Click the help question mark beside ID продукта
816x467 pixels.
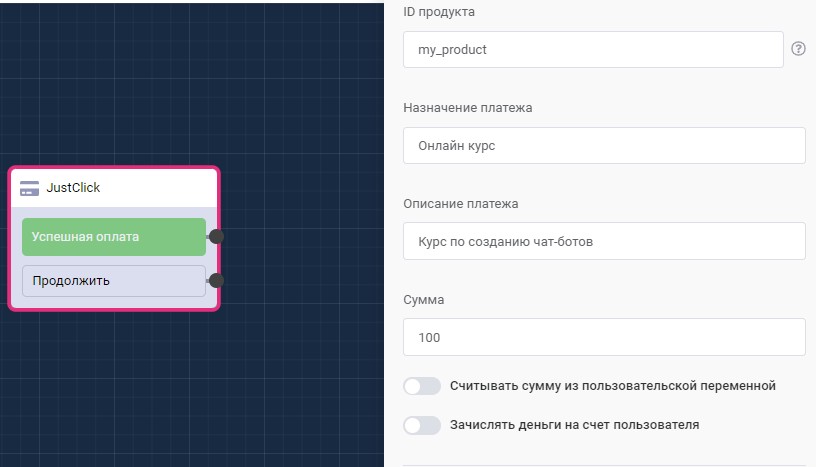[x=798, y=49]
